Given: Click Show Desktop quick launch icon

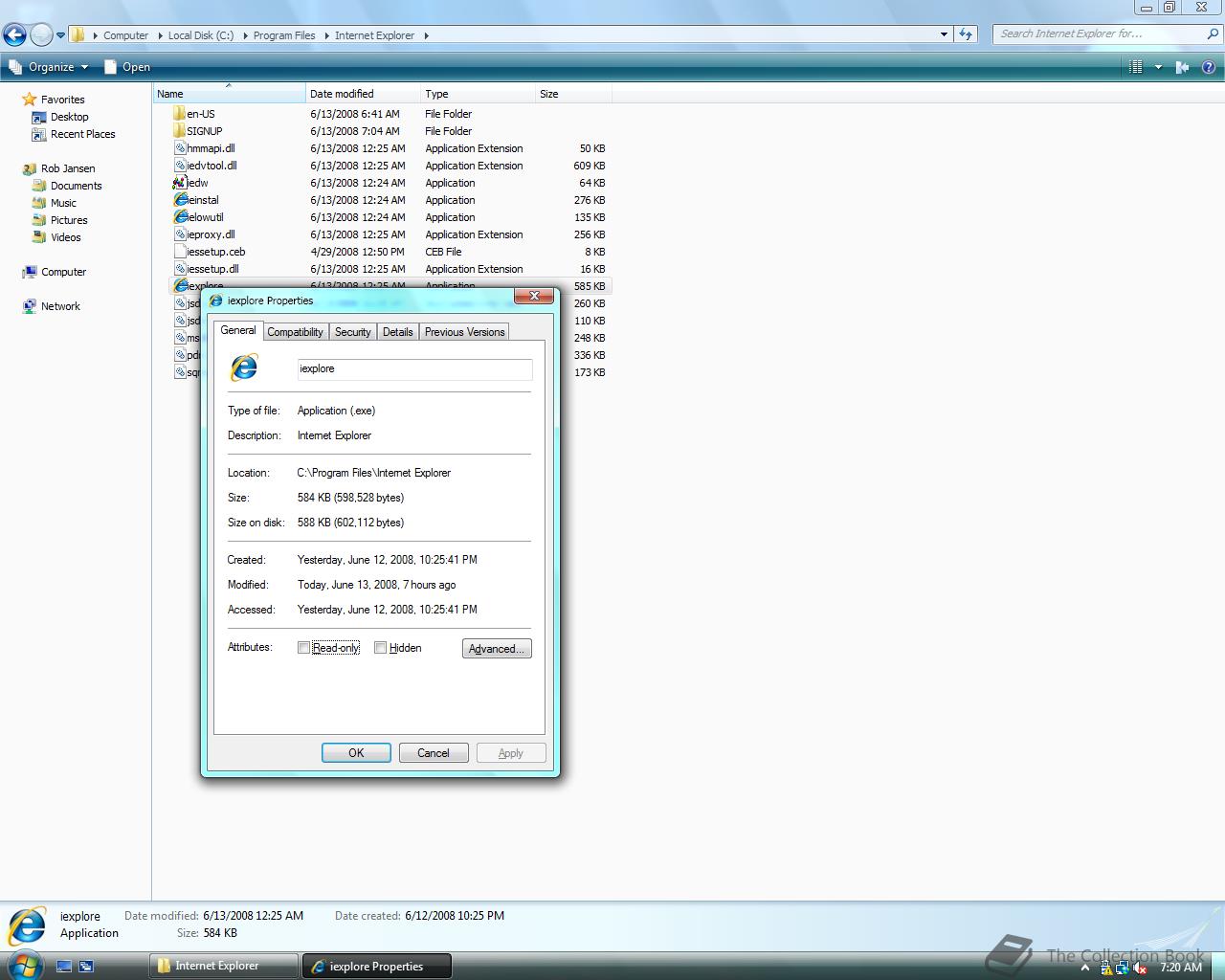Looking at the screenshot, I should pyautogui.click(x=64, y=967).
